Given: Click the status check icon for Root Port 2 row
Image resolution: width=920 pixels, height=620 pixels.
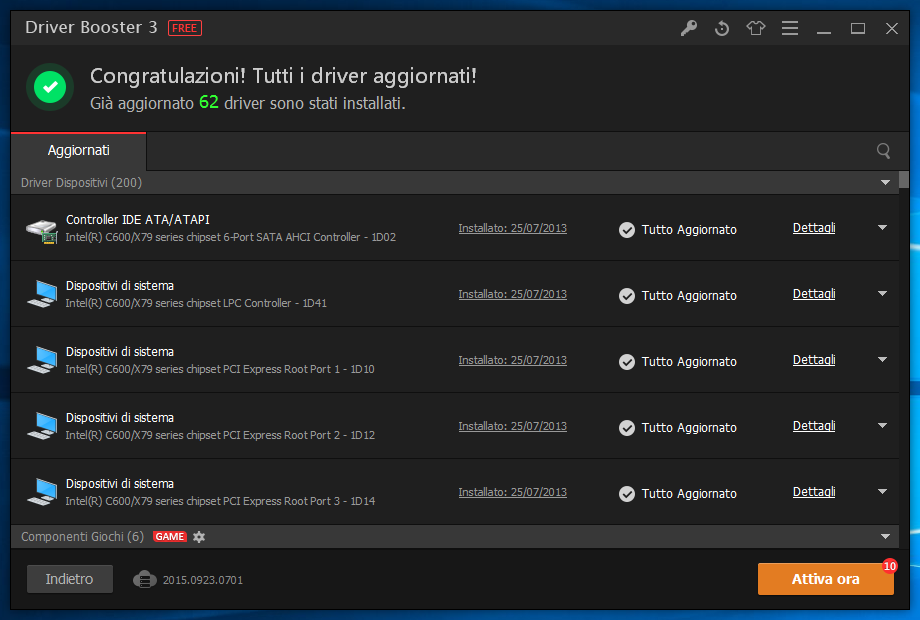Looking at the screenshot, I should pyautogui.click(x=627, y=428).
